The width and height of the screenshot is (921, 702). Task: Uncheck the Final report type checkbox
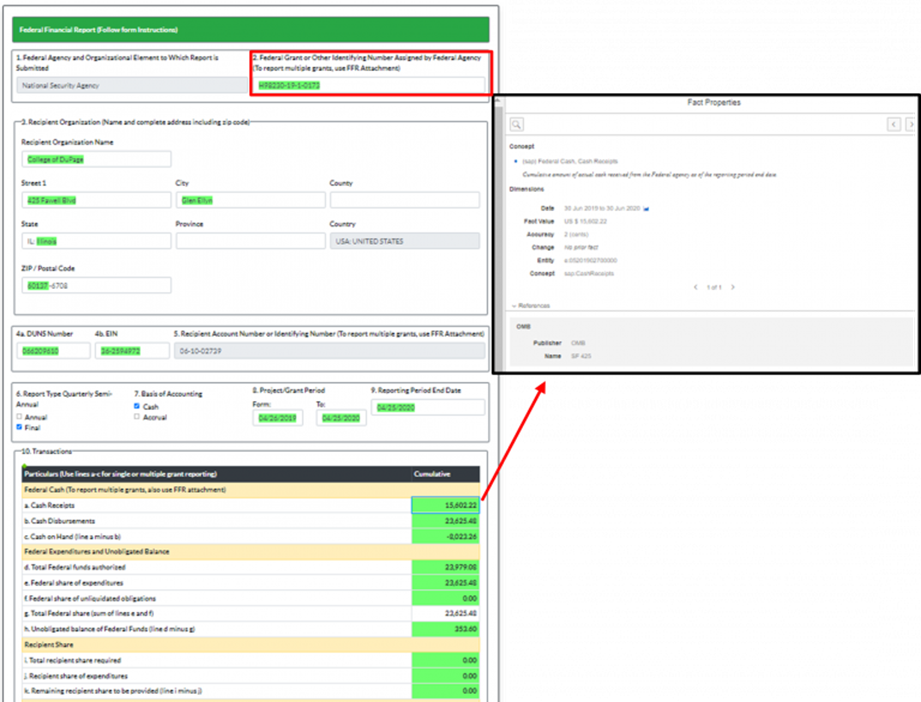(19, 426)
